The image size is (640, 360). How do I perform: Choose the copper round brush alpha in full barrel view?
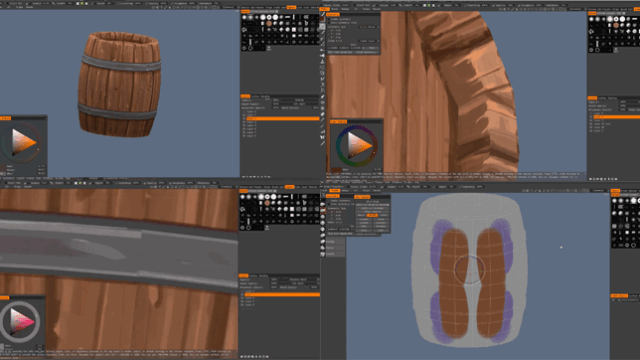269,24
